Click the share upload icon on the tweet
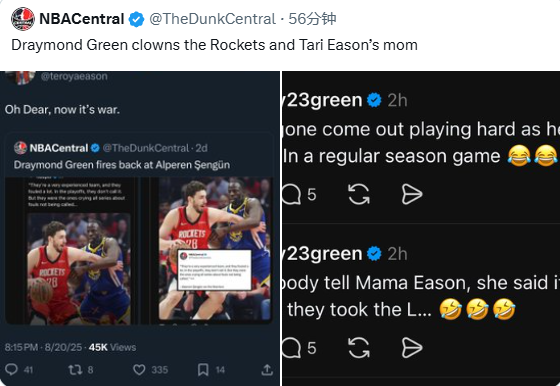Screen dimensions: 560x386 [267, 370]
